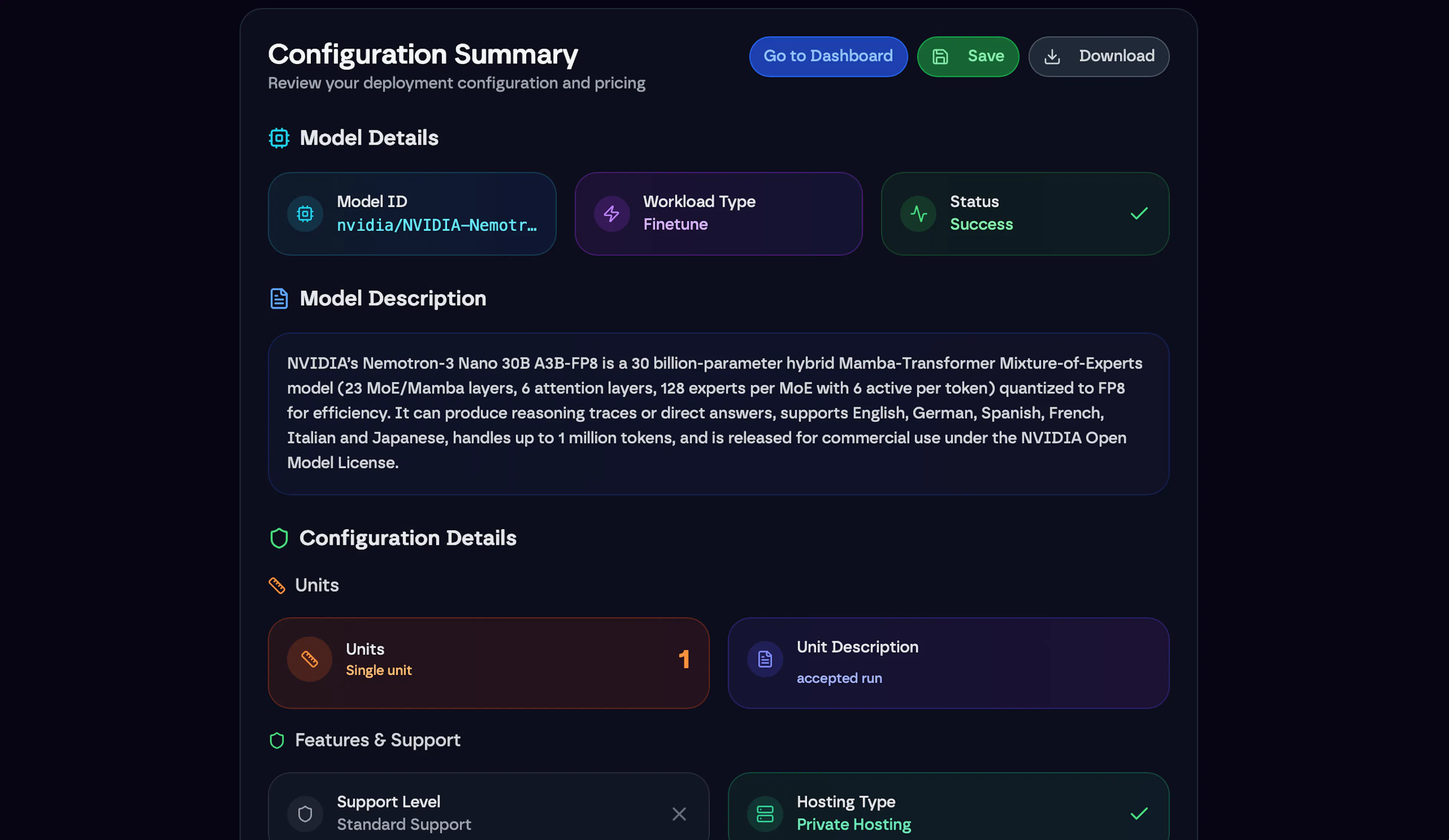This screenshot has height=840, width=1449.
Task: Click the Standard Support text
Action: tap(404, 825)
